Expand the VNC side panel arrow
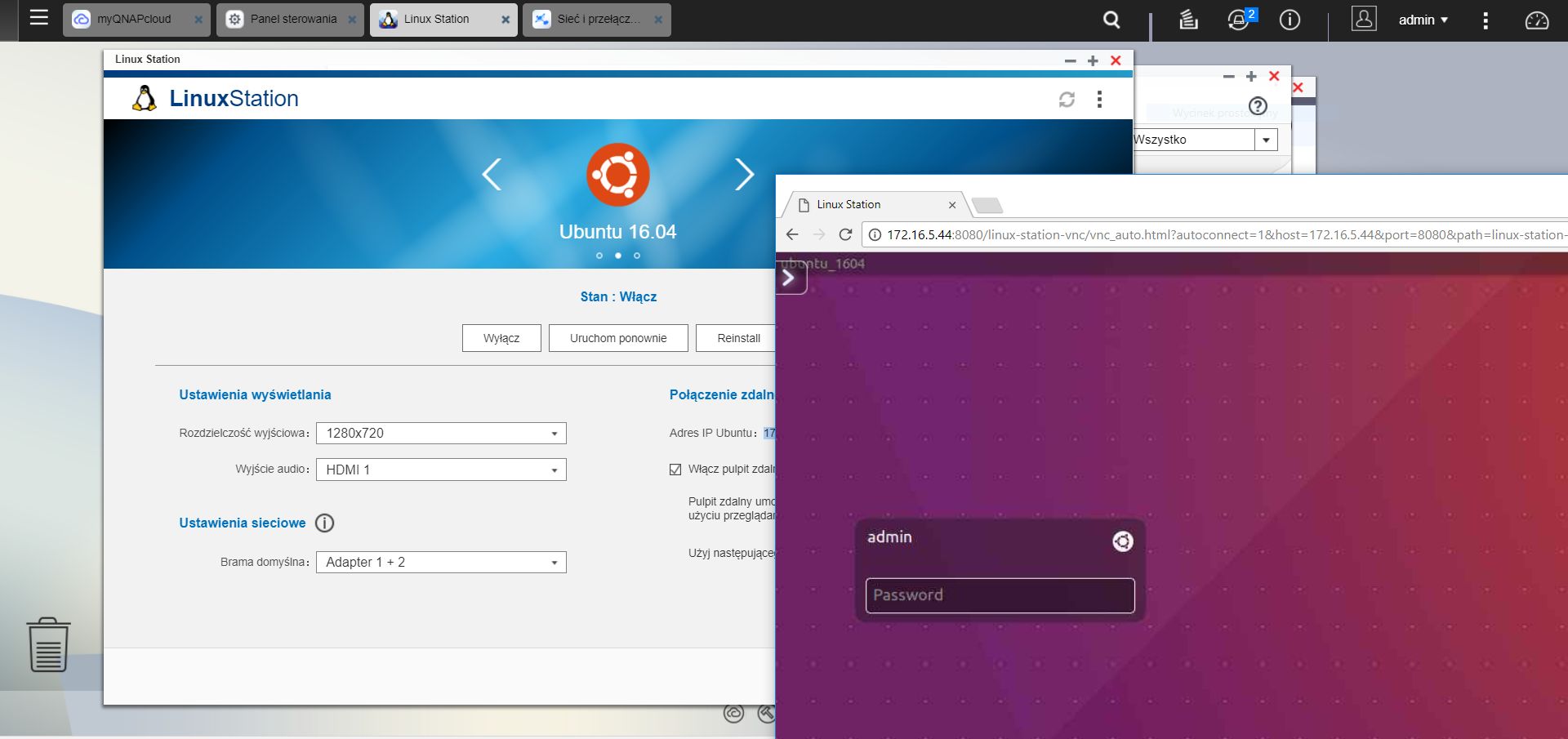This screenshot has height=739, width=1568. 790,278
